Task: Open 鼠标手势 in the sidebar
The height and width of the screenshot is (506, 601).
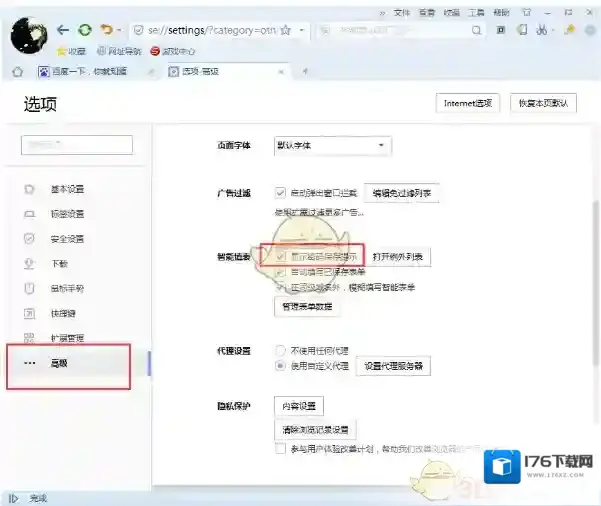Action: click(67, 288)
